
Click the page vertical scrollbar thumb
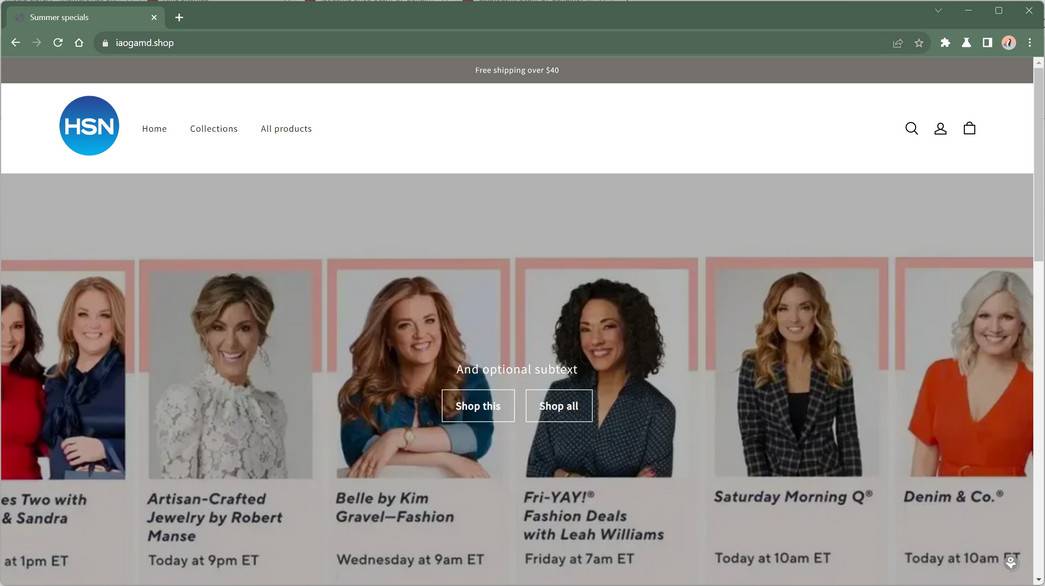tap(1038, 163)
